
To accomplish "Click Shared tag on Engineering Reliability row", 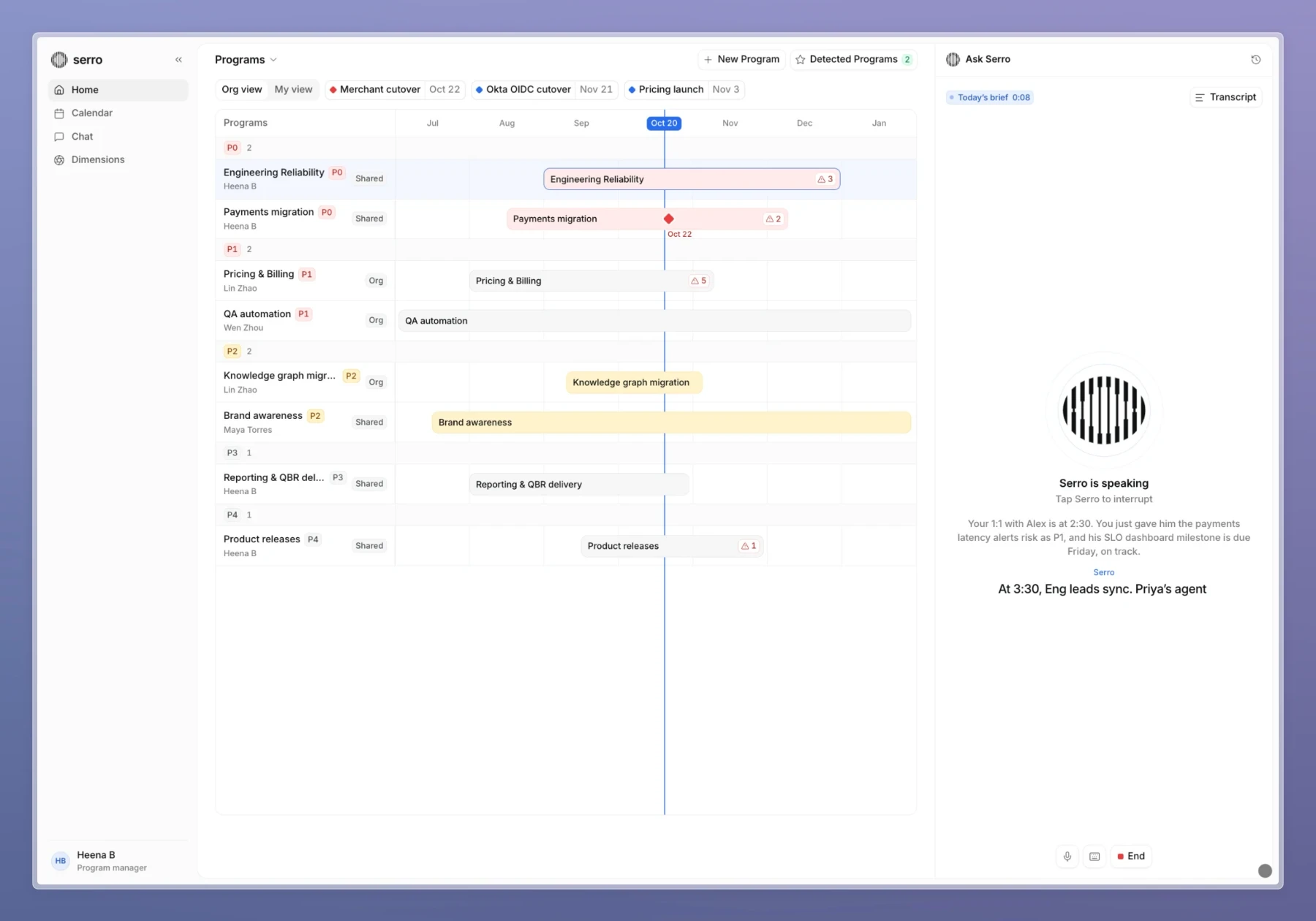I will coord(369,179).
